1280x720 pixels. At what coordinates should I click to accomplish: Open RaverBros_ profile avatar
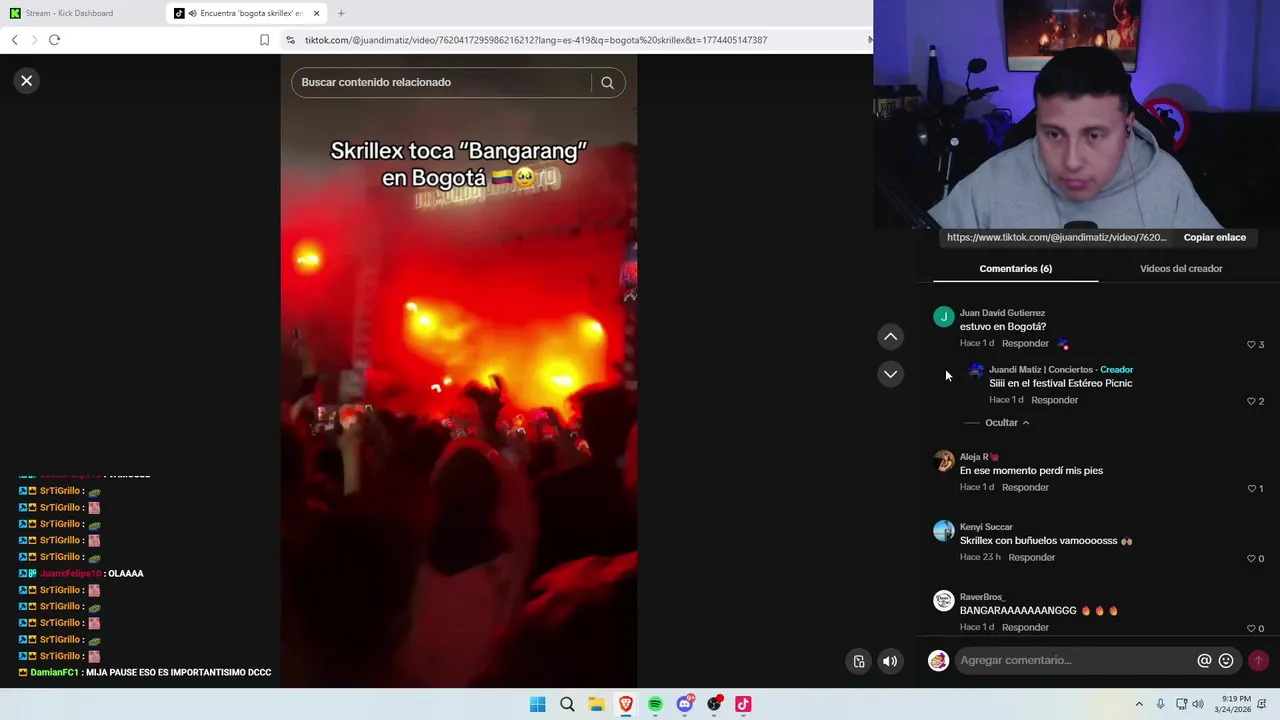[x=943, y=601]
